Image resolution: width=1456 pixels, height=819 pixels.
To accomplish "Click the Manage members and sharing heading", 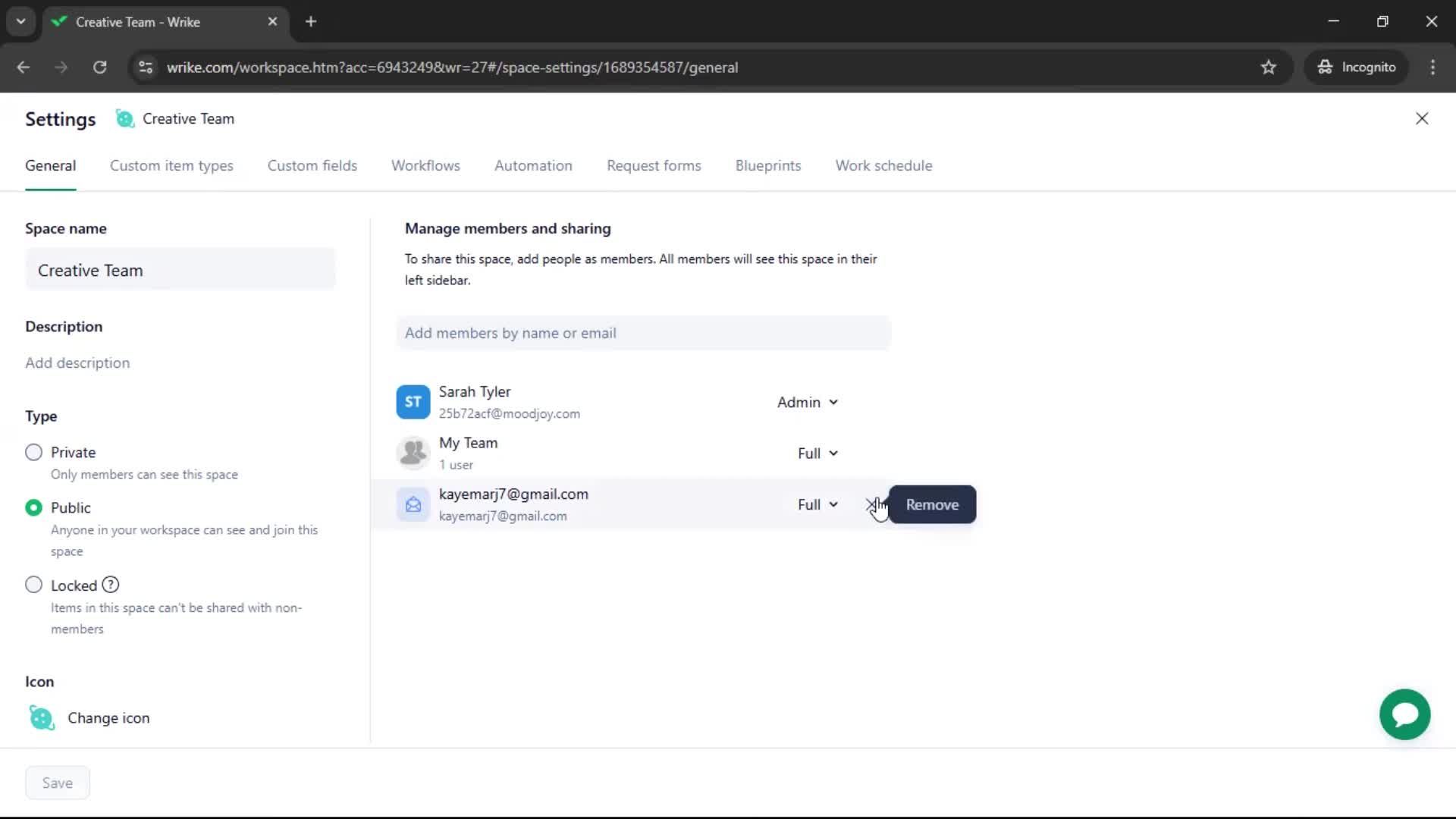I will point(507,228).
